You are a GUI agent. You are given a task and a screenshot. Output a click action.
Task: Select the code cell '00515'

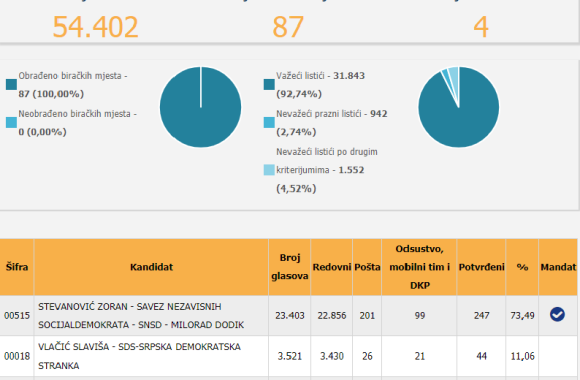tap(17, 316)
